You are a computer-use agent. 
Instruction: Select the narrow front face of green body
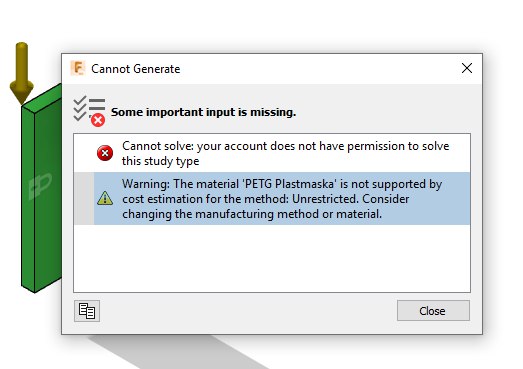28,199
